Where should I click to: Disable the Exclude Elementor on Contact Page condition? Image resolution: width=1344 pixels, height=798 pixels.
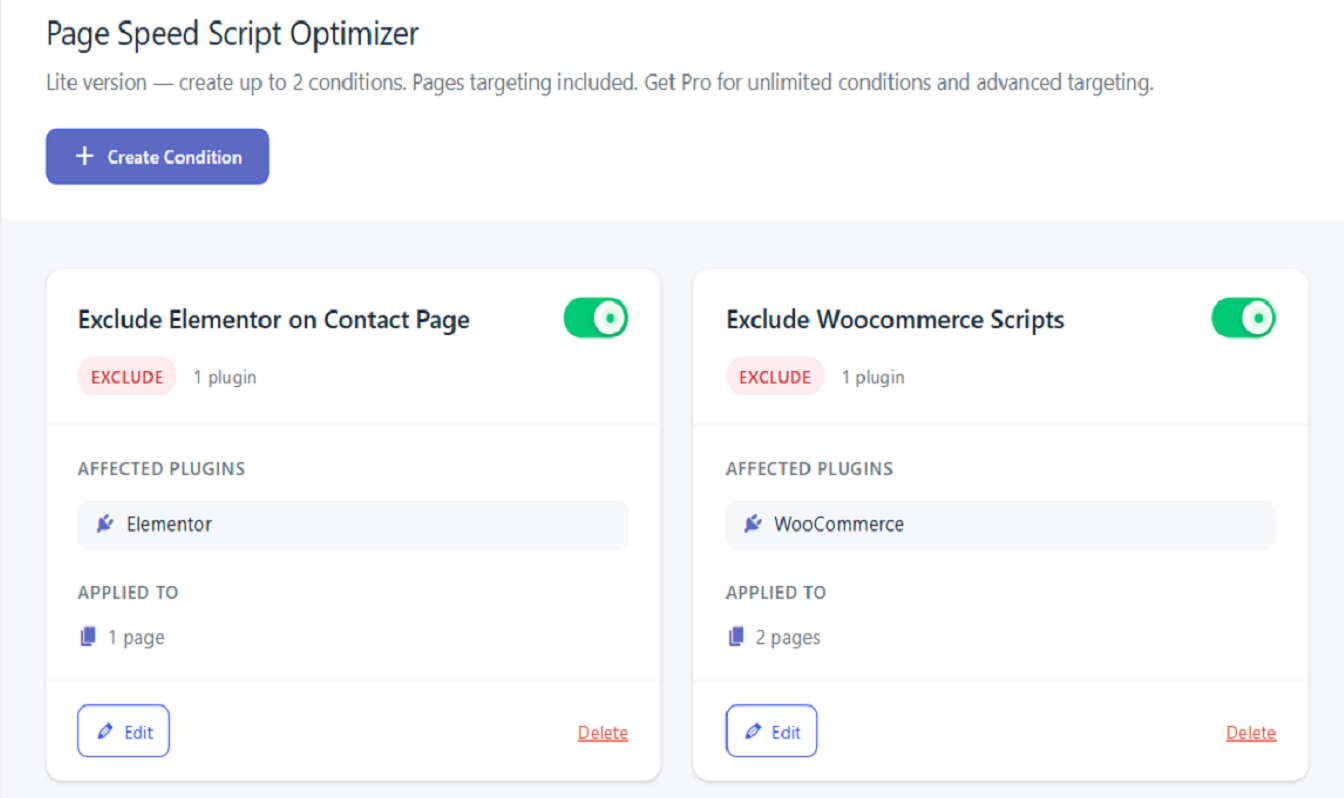pyautogui.click(x=596, y=317)
